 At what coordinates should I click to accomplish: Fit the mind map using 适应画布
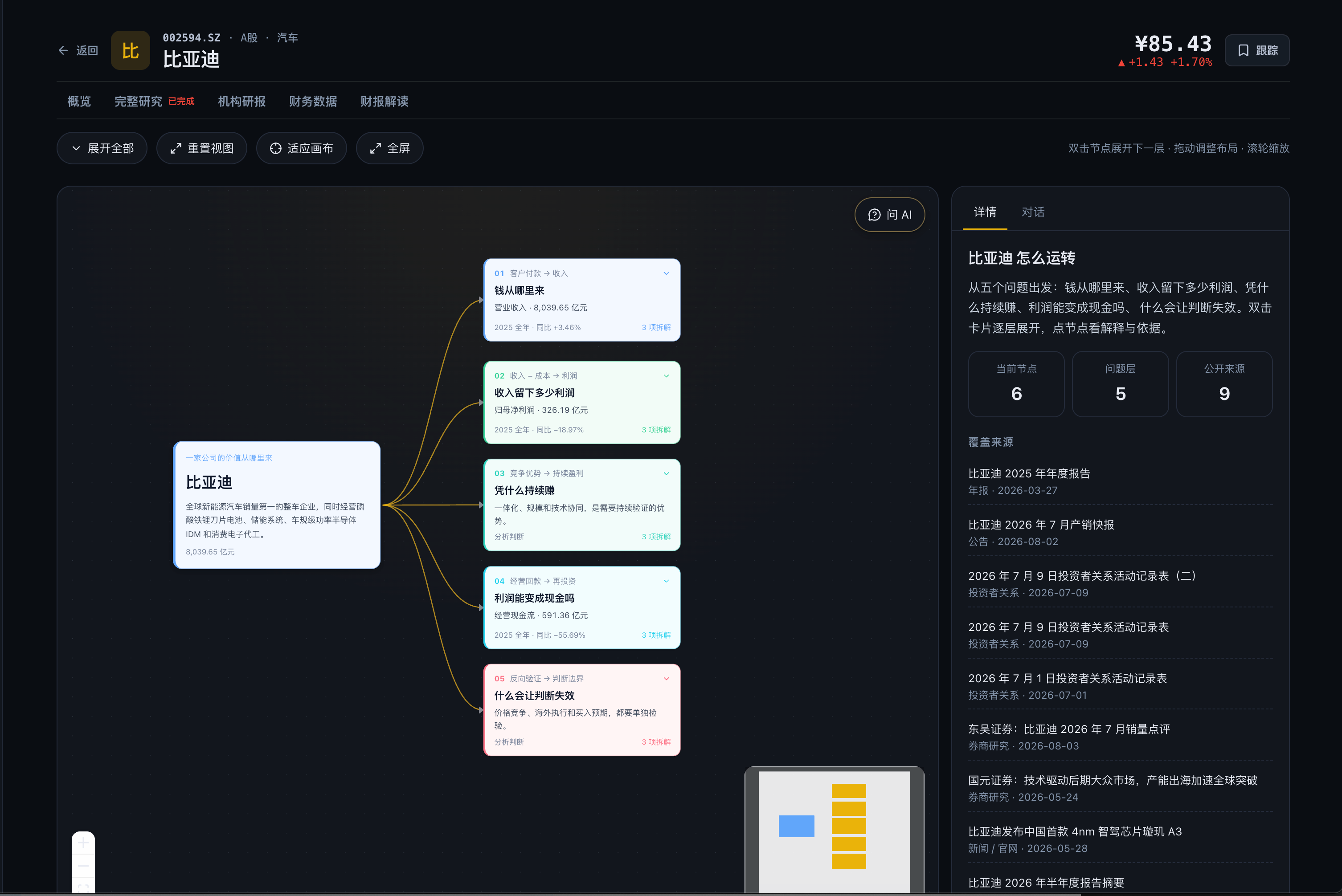(x=301, y=148)
